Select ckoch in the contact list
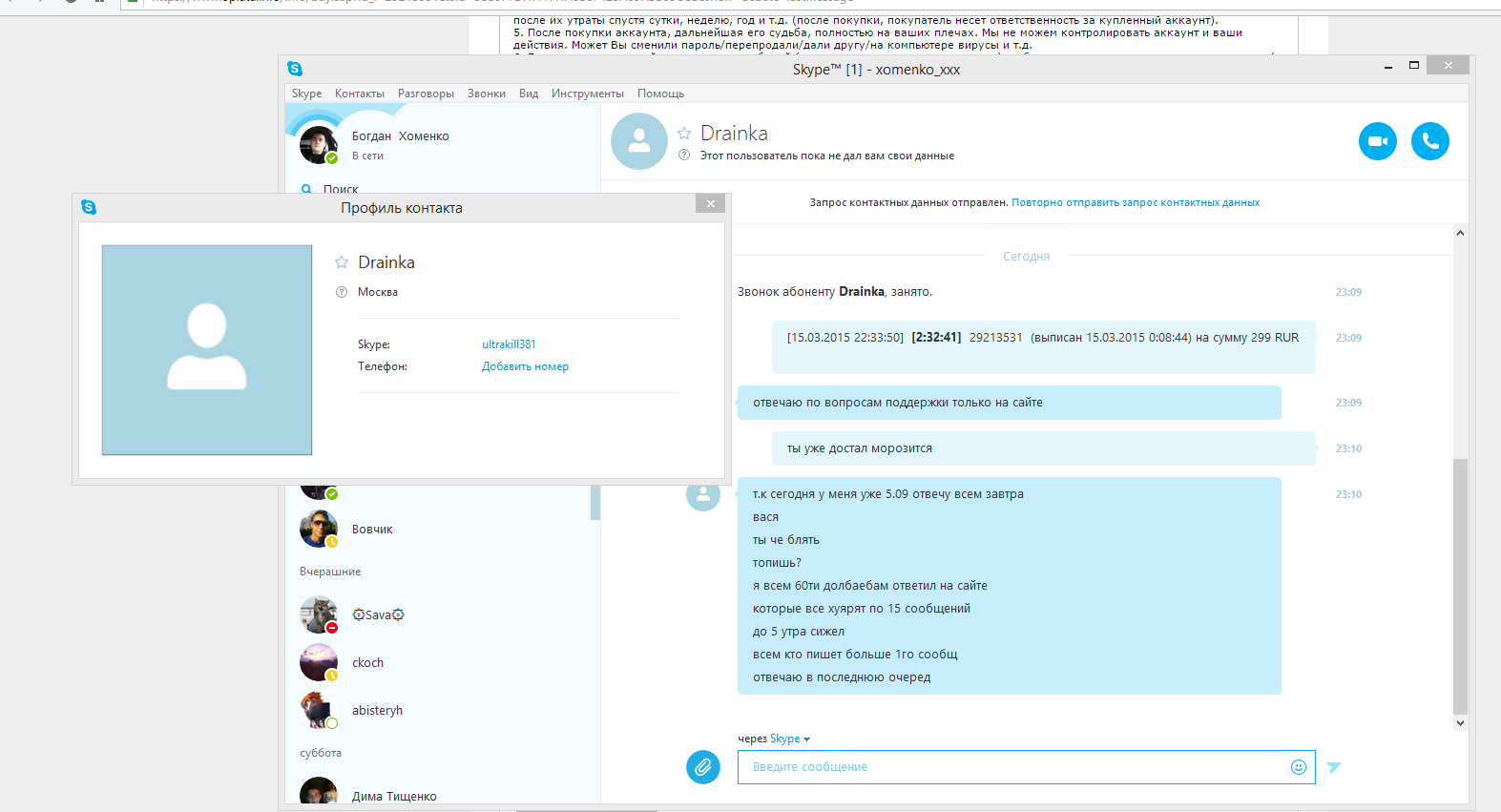The width and height of the screenshot is (1501, 812). 367,662
